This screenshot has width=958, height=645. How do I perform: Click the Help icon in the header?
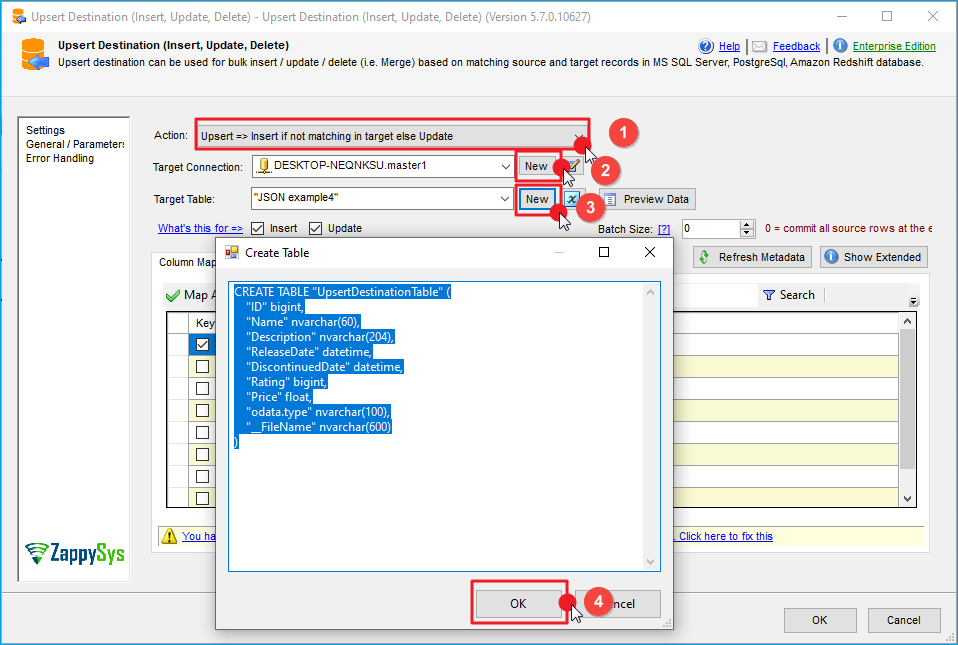[x=706, y=46]
